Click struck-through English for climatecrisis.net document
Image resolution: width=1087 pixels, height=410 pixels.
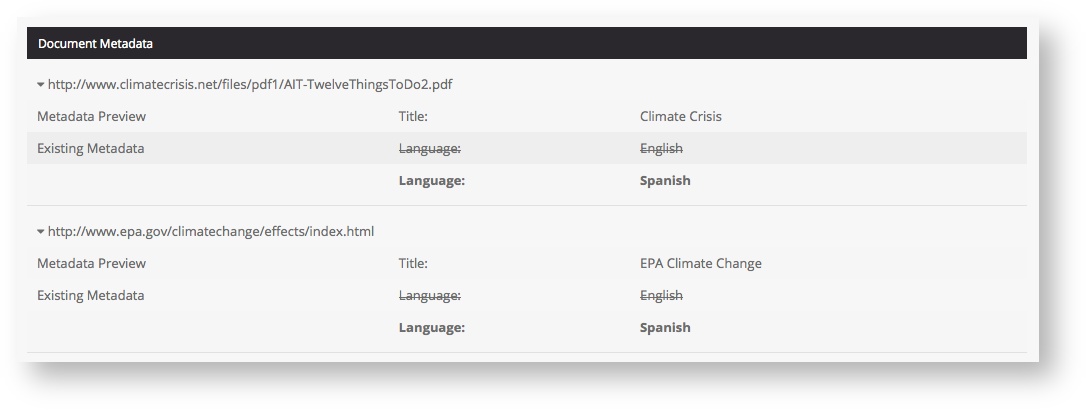pos(661,149)
